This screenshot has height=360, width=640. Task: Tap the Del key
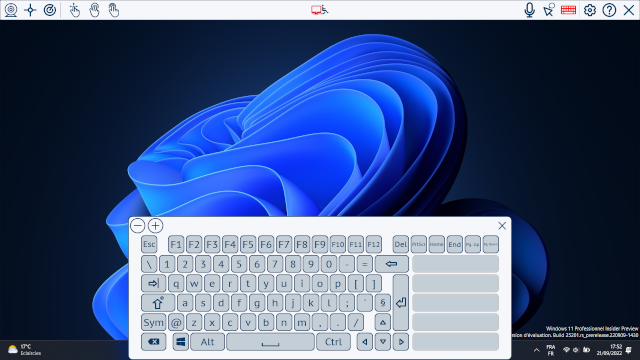(x=400, y=244)
